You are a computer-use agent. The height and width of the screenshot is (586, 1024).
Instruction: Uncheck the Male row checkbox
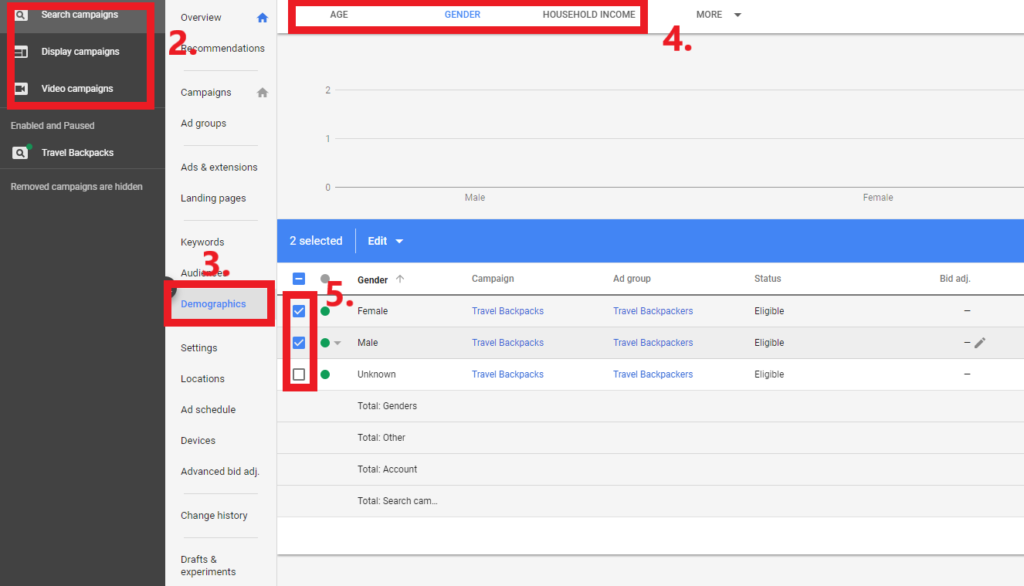299,342
